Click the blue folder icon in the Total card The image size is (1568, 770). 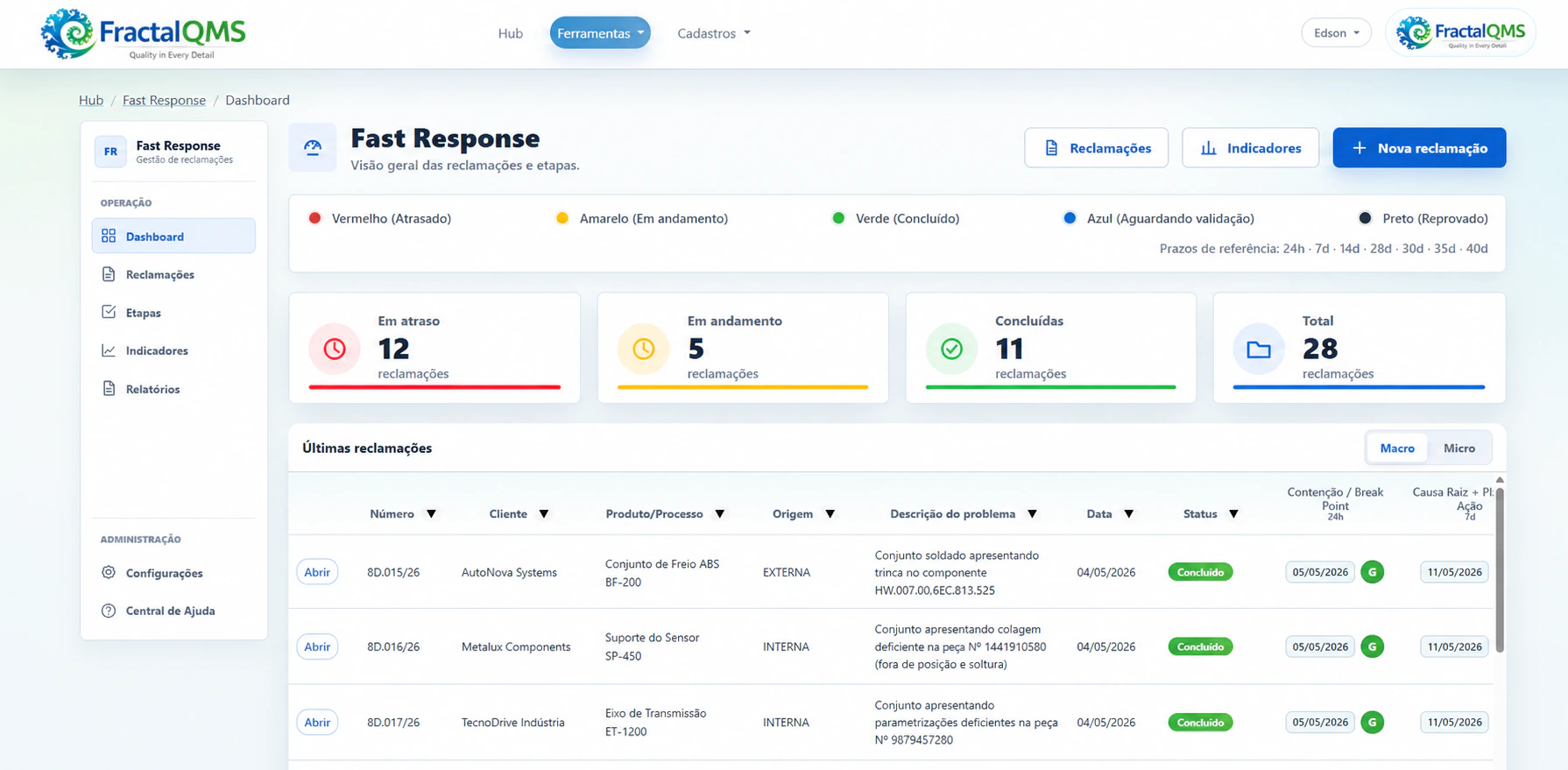(x=1259, y=349)
